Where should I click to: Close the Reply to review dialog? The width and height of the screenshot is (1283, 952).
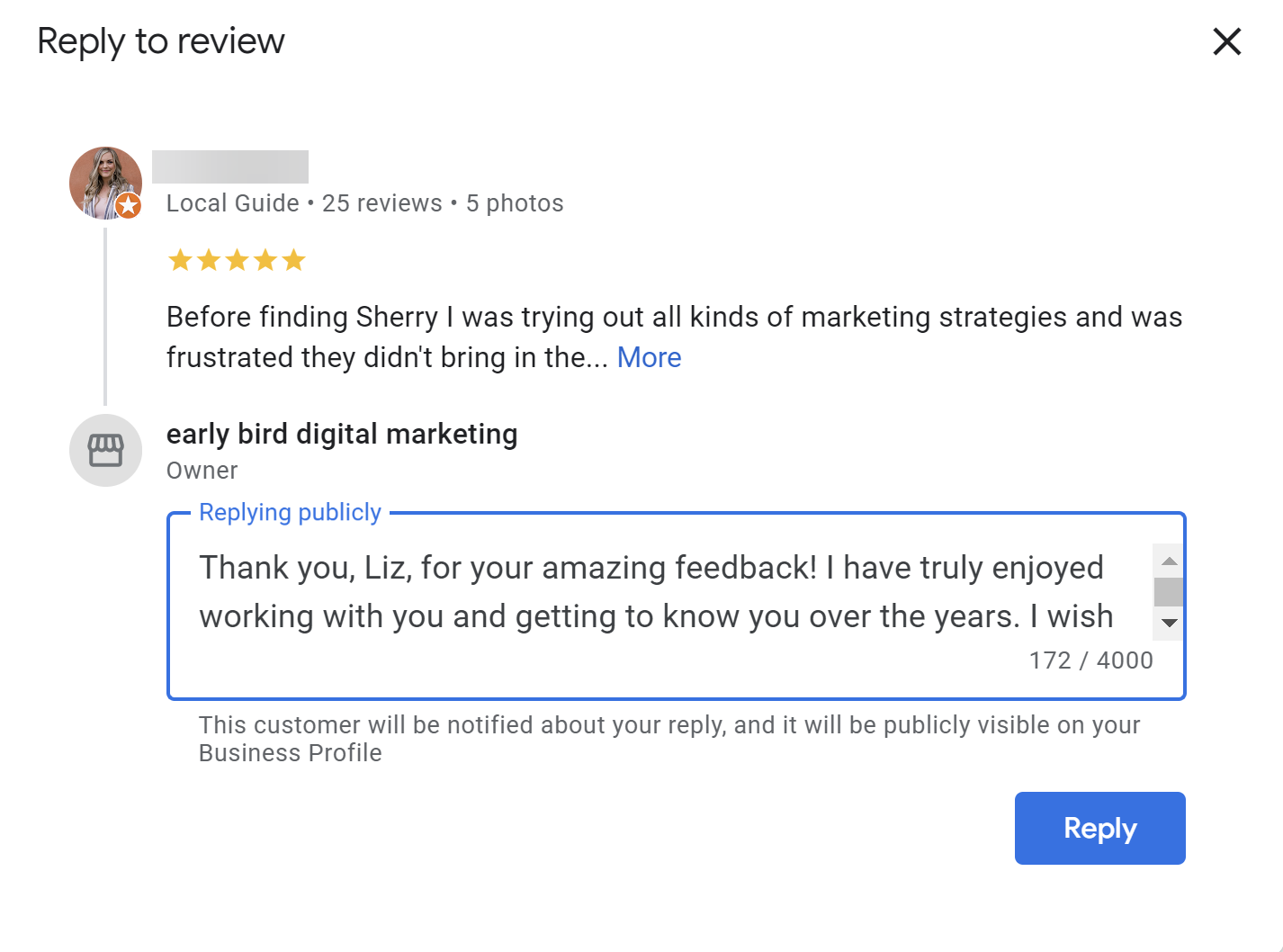[1226, 41]
